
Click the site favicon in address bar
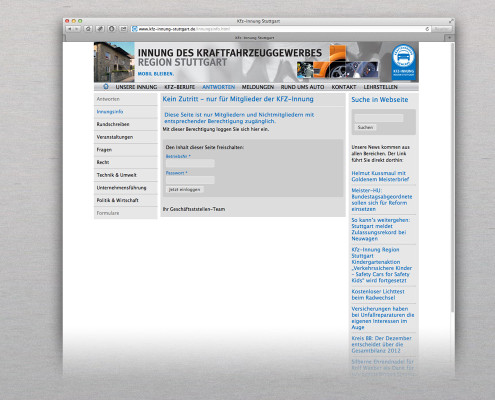pos(134,29)
